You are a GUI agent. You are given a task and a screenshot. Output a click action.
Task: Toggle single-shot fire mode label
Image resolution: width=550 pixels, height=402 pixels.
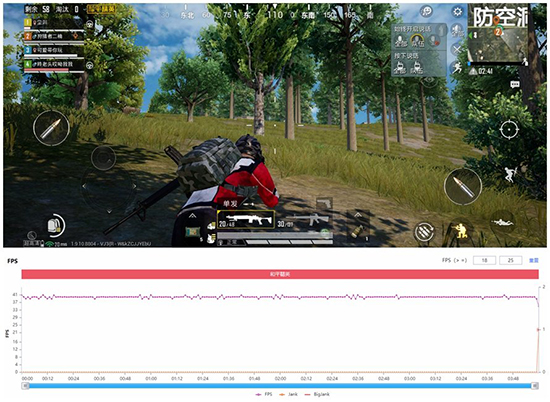(230, 203)
